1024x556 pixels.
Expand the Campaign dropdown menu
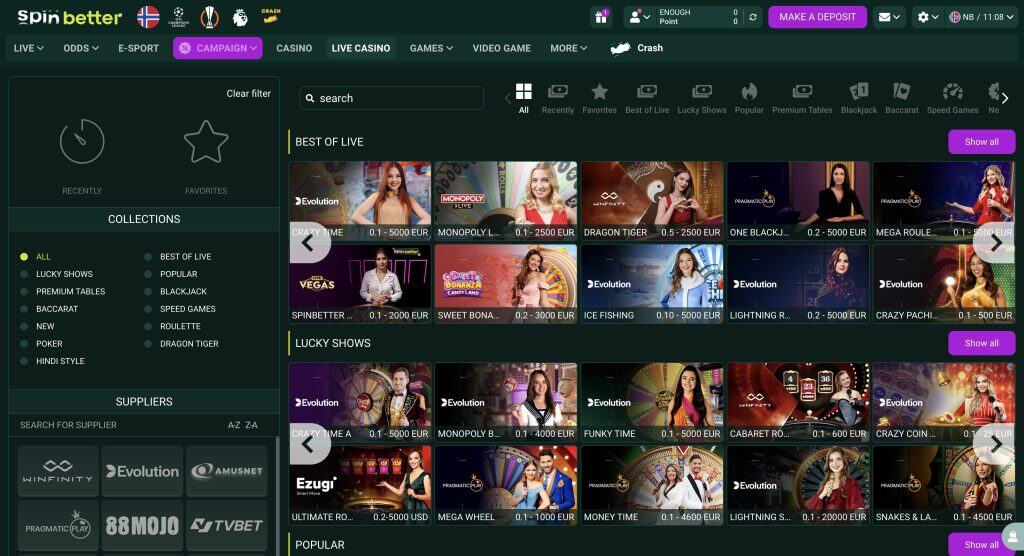click(x=217, y=48)
